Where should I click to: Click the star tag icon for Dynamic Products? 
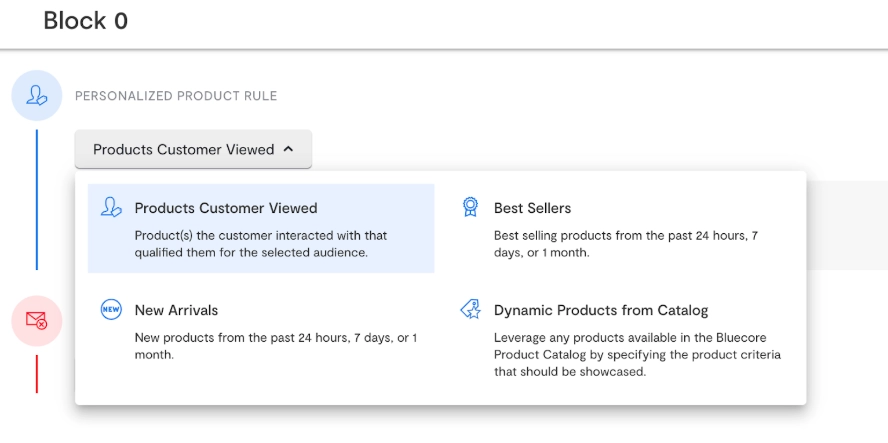pos(470,310)
